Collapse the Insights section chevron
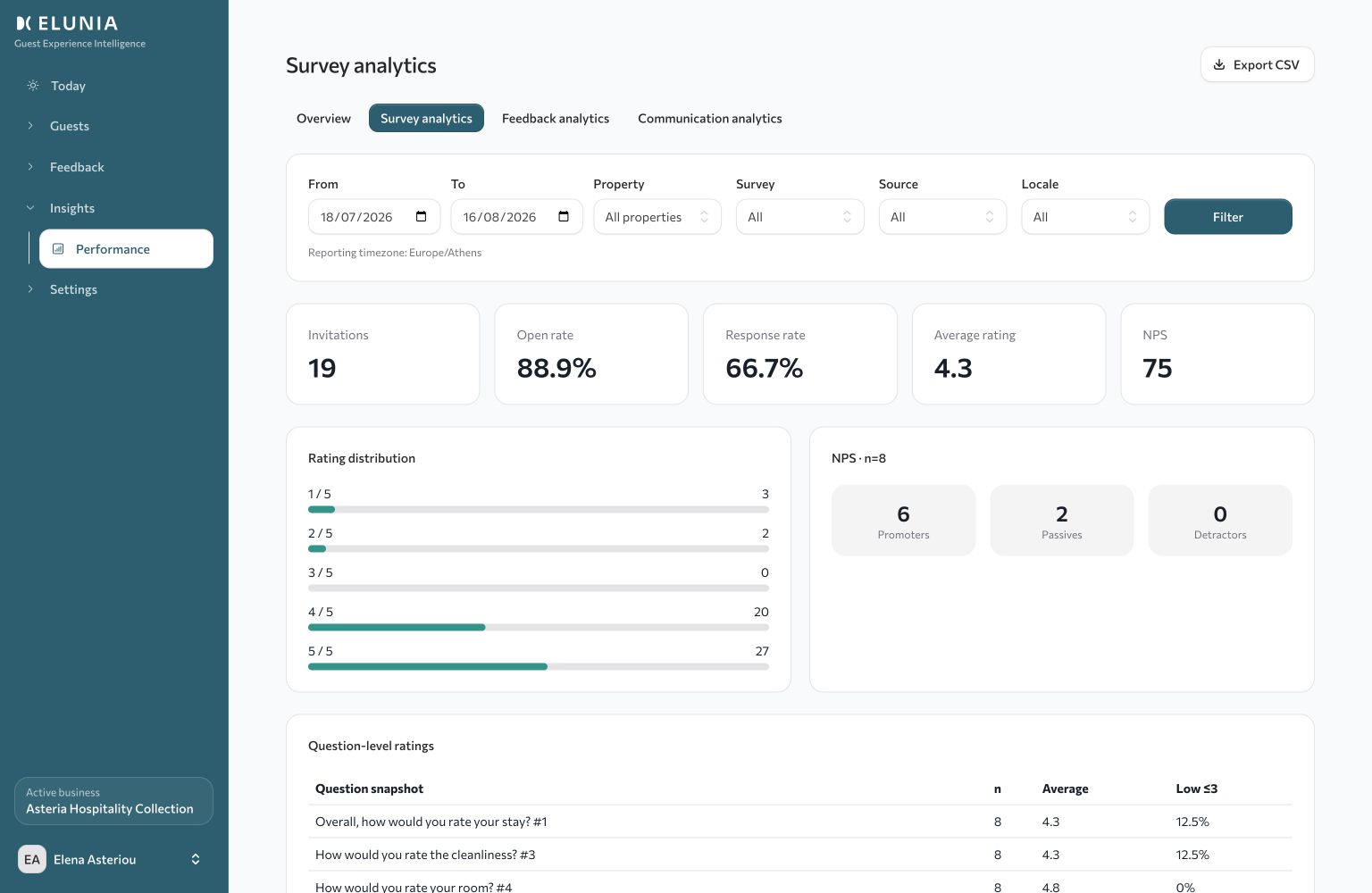Image resolution: width=1372 pixels, height=893 pixels. tap(30, 208)
